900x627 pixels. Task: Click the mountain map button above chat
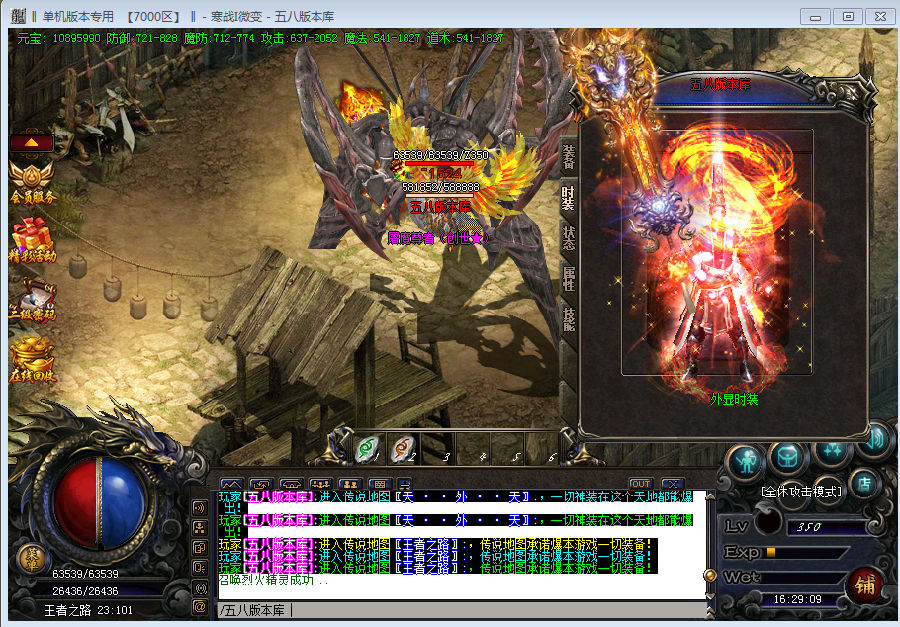[231, 485]
